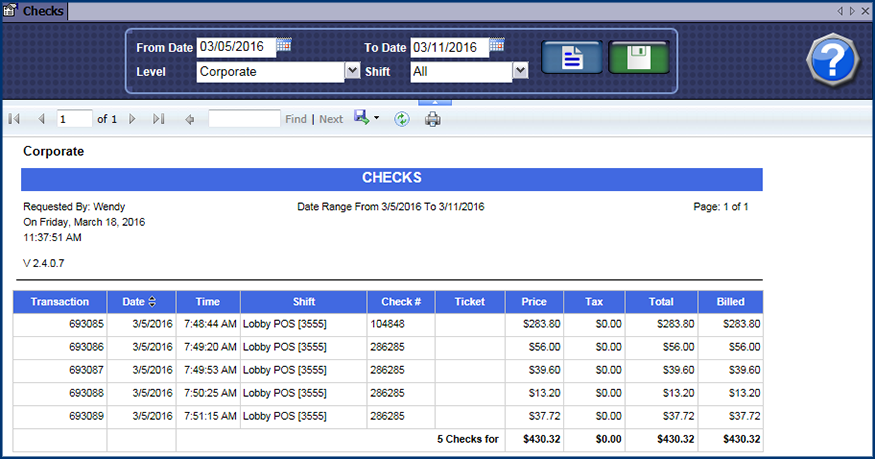This screenshot has height=459, width=875.
Task: Sort the report by the Date column
Action: click(x=152, y=302)
